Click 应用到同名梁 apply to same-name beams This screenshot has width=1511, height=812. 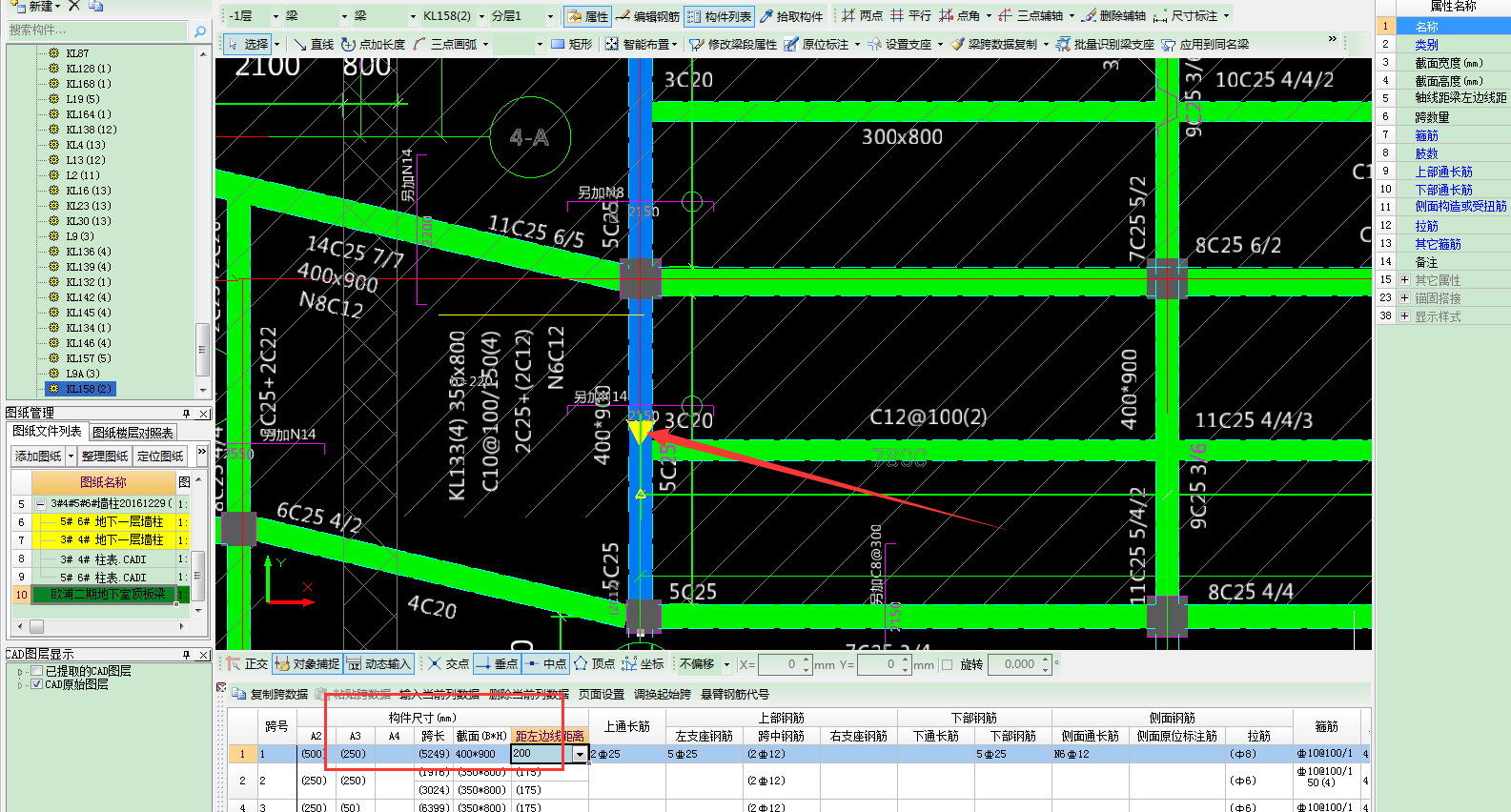click(1205, 44)
